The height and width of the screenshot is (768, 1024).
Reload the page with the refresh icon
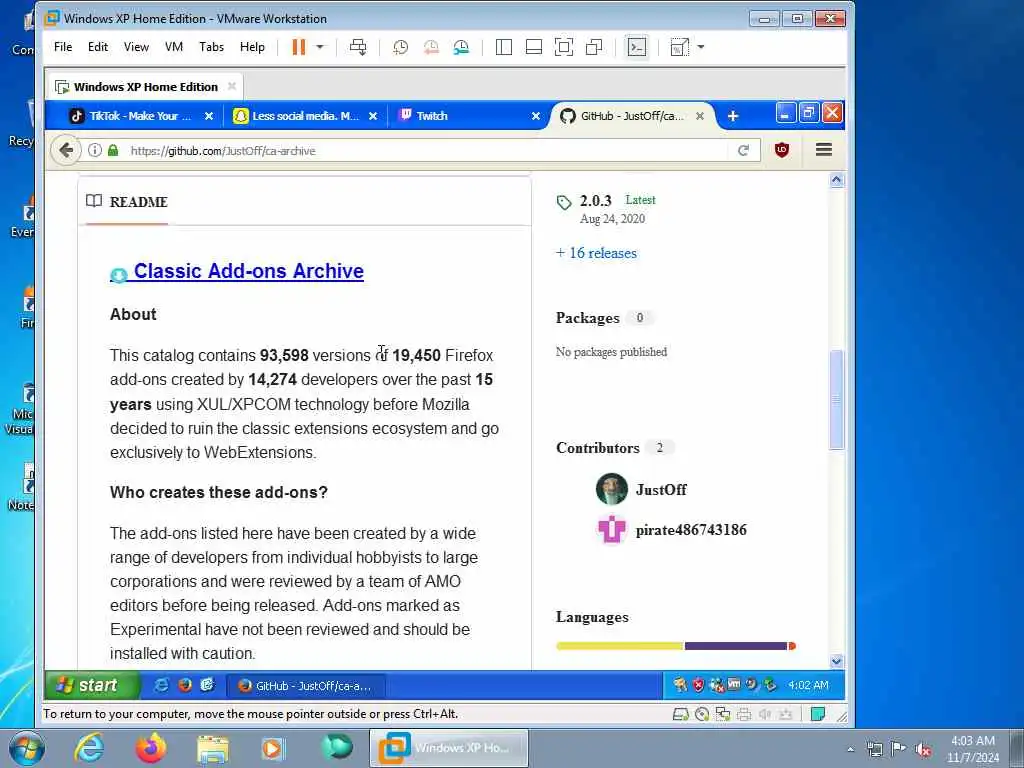click(x=743, y=151)
